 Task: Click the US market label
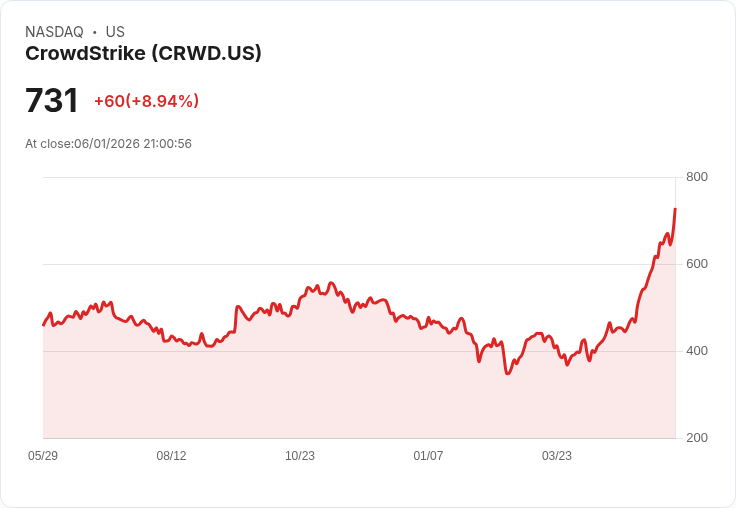tap(115, 32)
